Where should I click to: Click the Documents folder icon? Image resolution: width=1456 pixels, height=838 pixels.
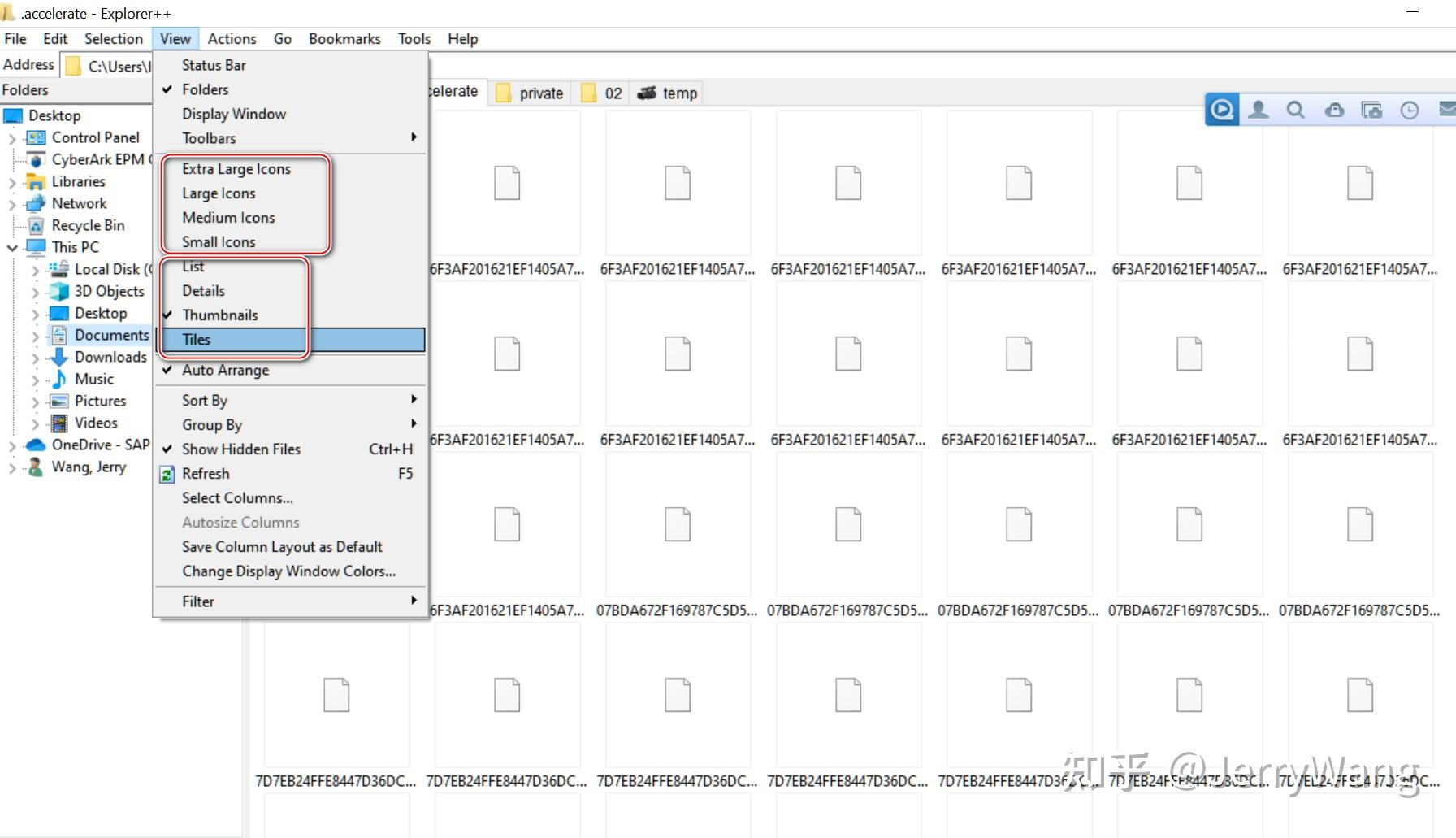coord(59,335)
